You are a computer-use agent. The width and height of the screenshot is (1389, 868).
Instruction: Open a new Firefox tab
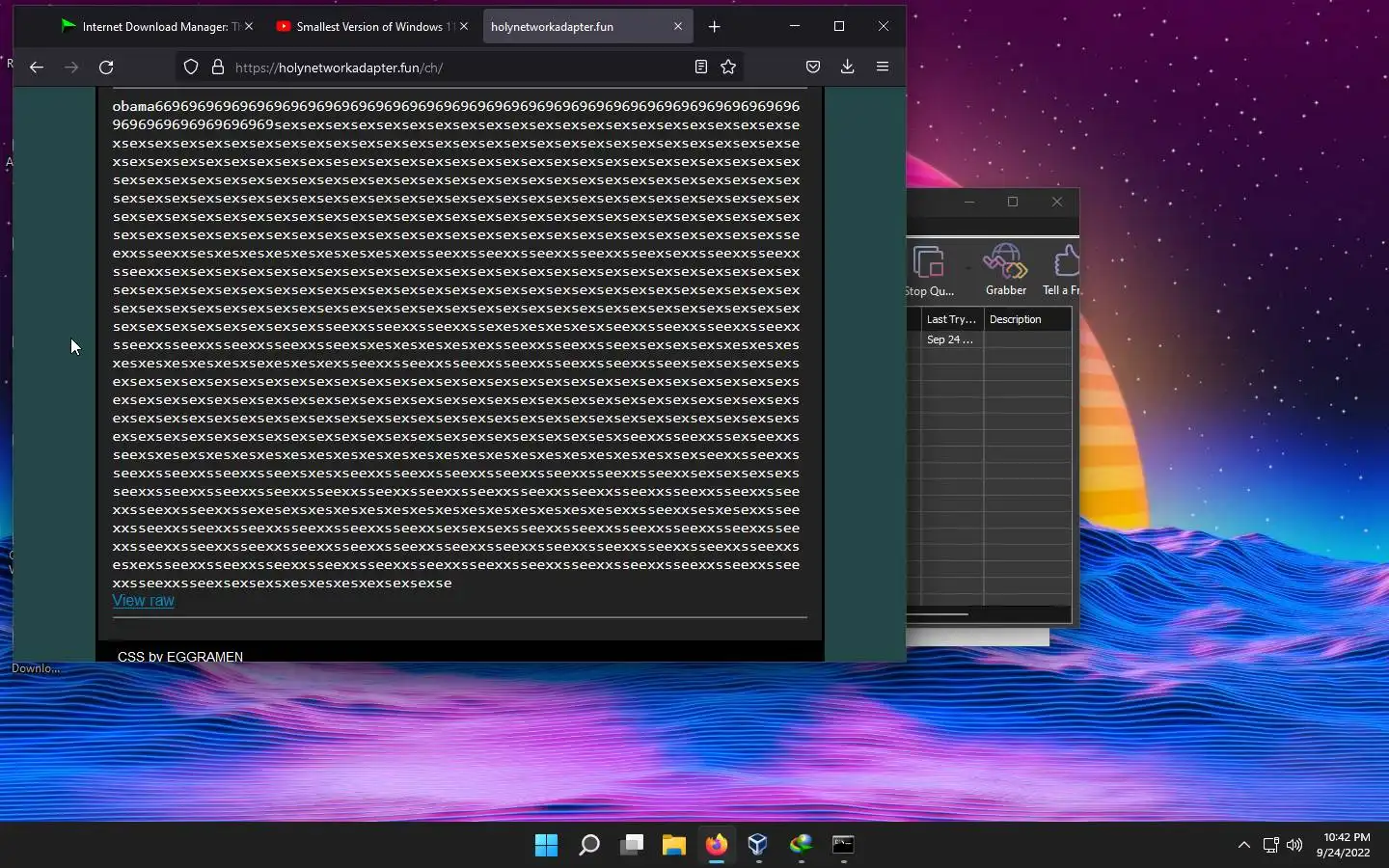714,27
